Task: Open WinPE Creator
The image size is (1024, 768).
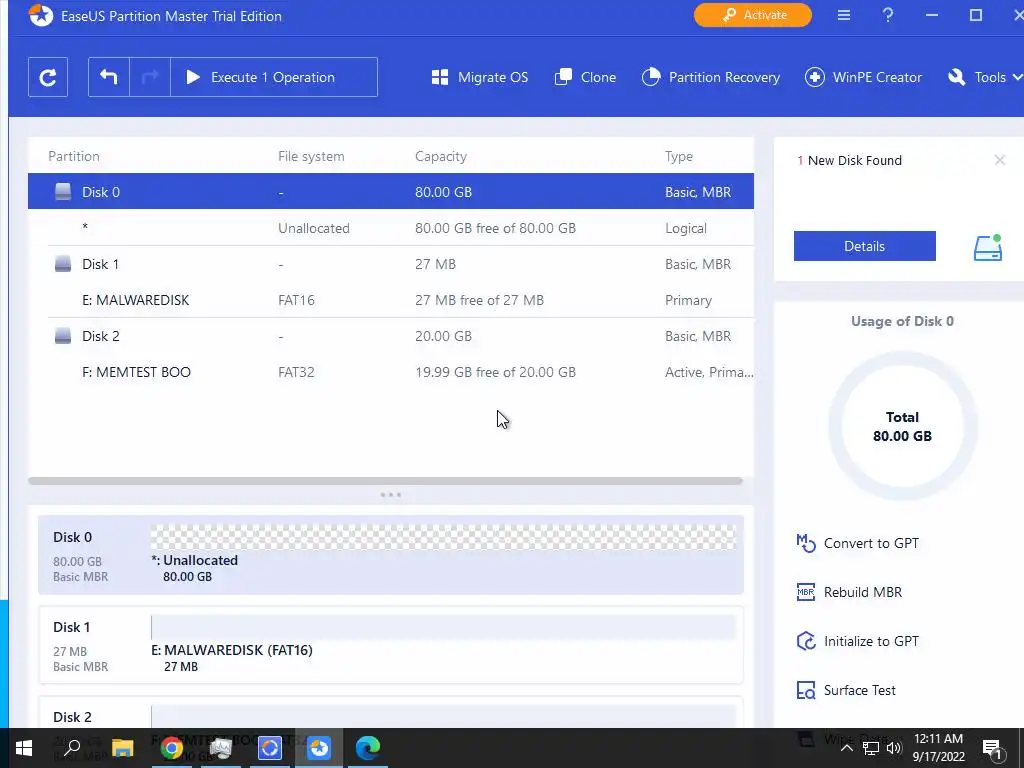Action: point(863,77)
